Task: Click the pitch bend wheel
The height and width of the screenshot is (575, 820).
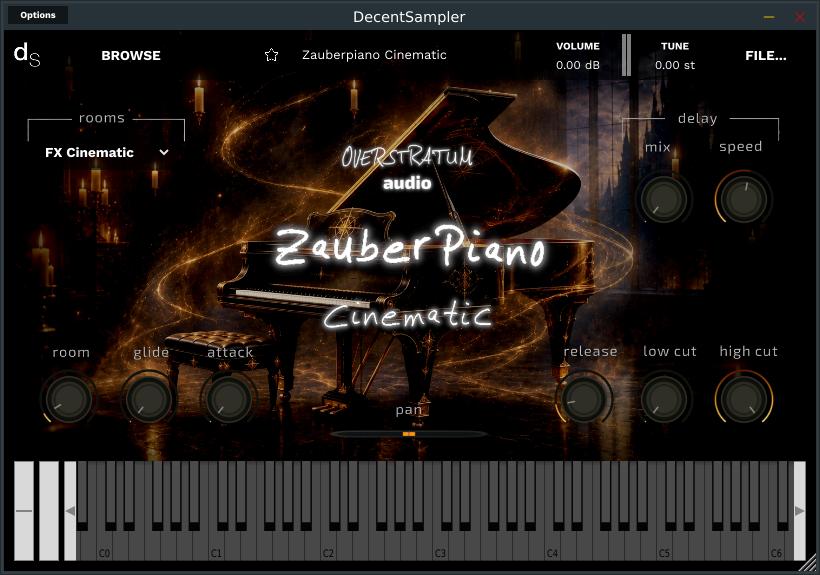Action: tap(24, 511)
